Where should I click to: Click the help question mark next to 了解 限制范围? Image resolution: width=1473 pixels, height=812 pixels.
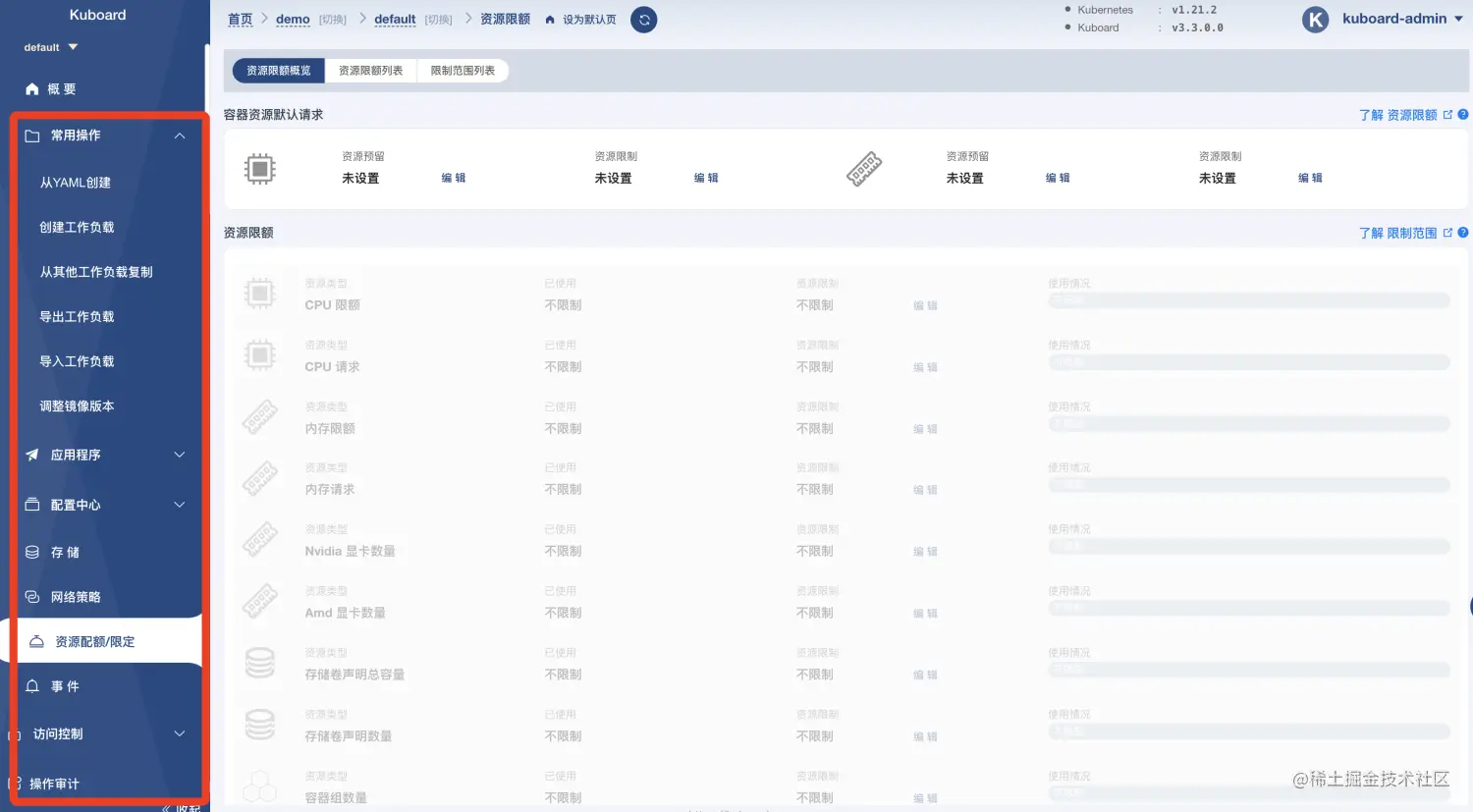[x=1463, y=233]
